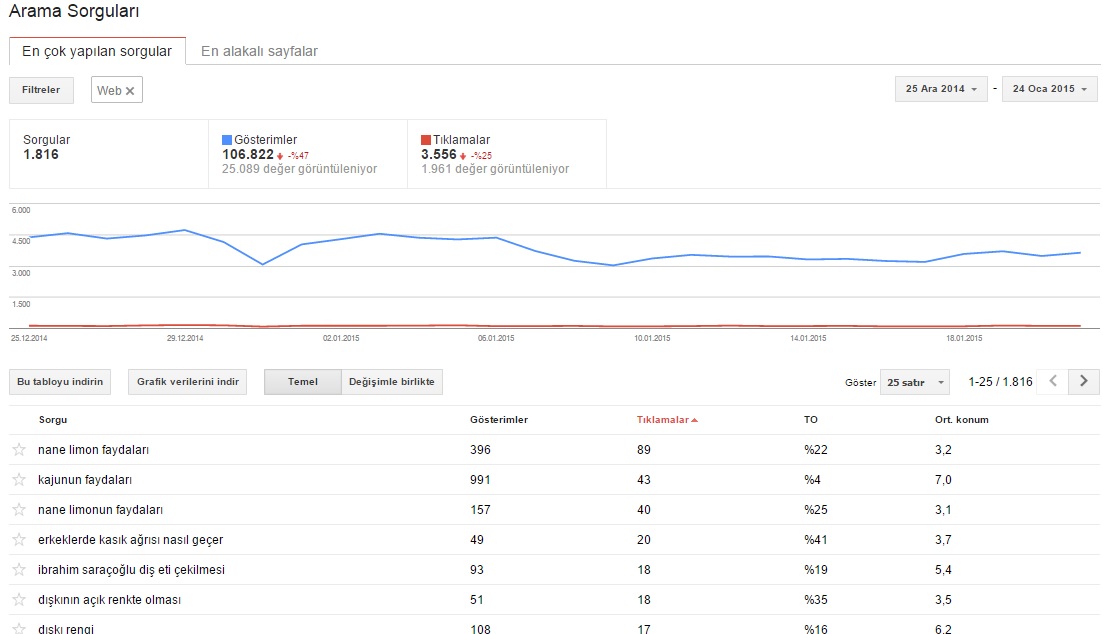Star the 'ibrahim saraçoğlu diş eti çekilmesi' query
1103x634 pixels.
click(19, 570)
